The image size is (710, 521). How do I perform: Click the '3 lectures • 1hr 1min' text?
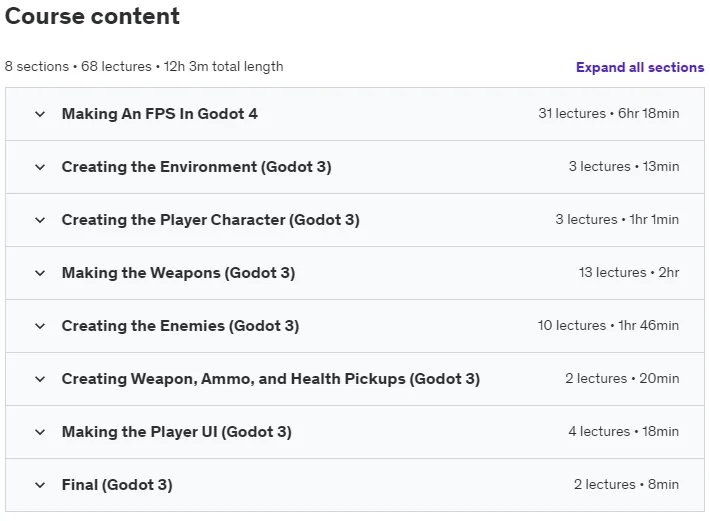click(617, 219)
